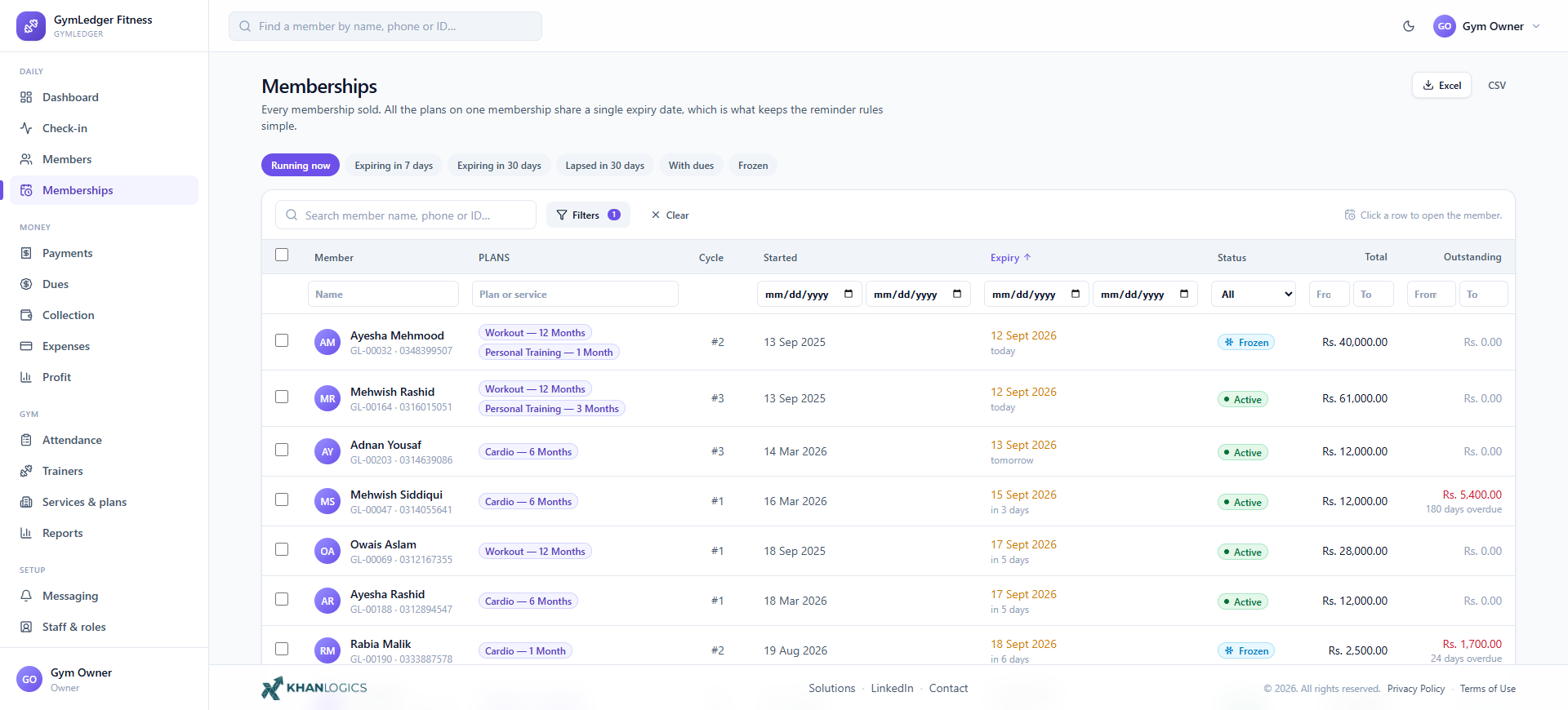Image resolution: width=1568 pixels, height=710 pixels.
Task: Click the Messaging bell icon
Action: [x=26, y=596]
